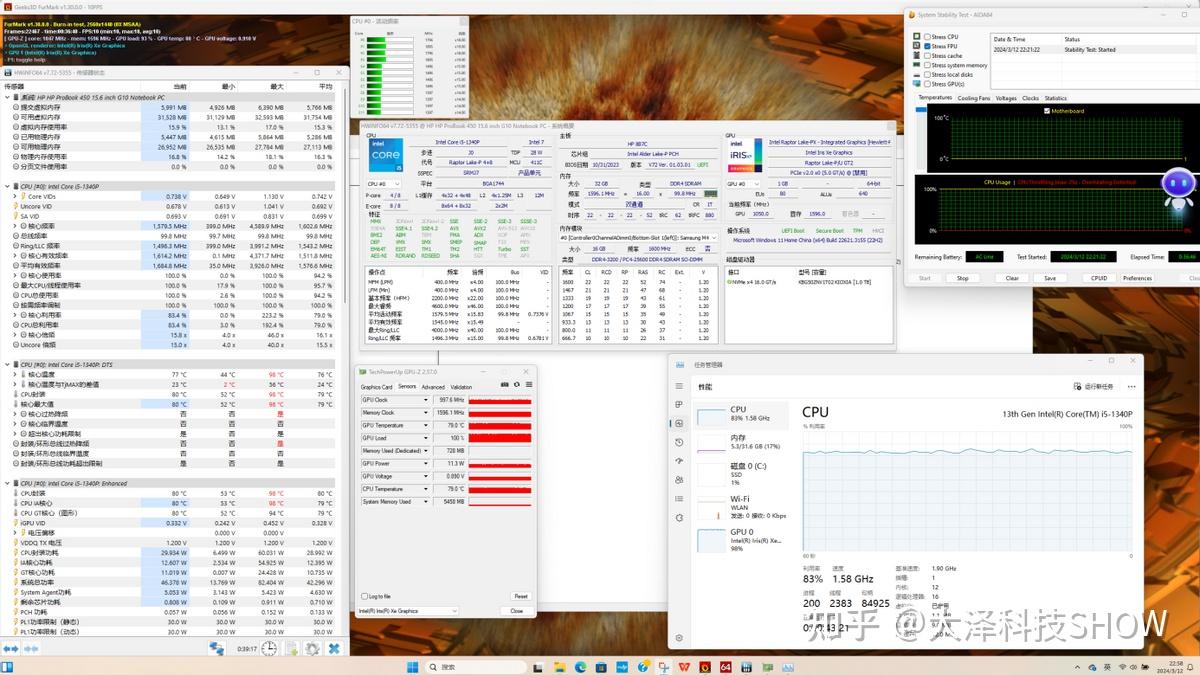Viewport: 1200px width, 675px height.
Task: Select the CPU performance graph in Task Manager sidebar
Action: click(710, 415)
